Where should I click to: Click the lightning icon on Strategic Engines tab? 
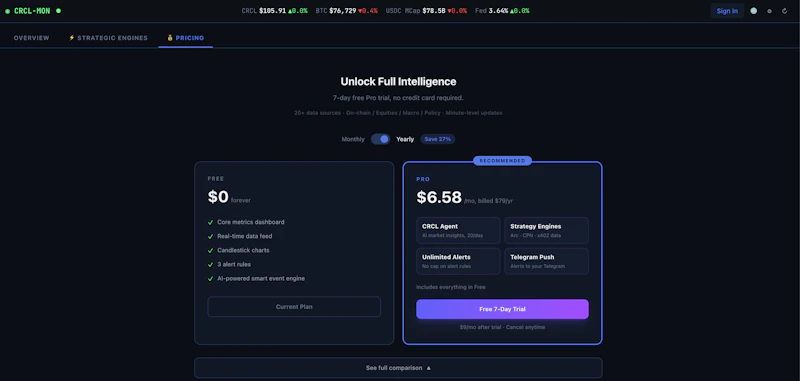[x=71, y=38]
